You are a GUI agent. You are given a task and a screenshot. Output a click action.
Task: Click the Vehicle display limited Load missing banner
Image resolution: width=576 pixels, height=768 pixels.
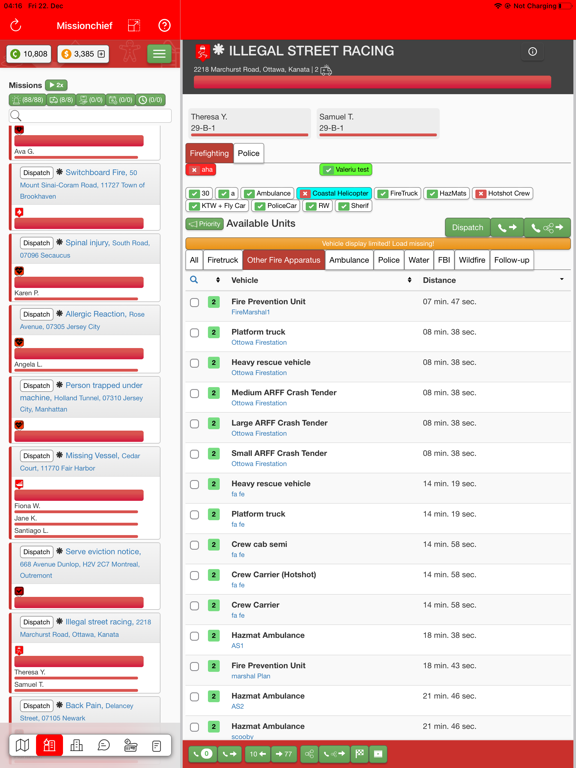click(x=378, y=243)
